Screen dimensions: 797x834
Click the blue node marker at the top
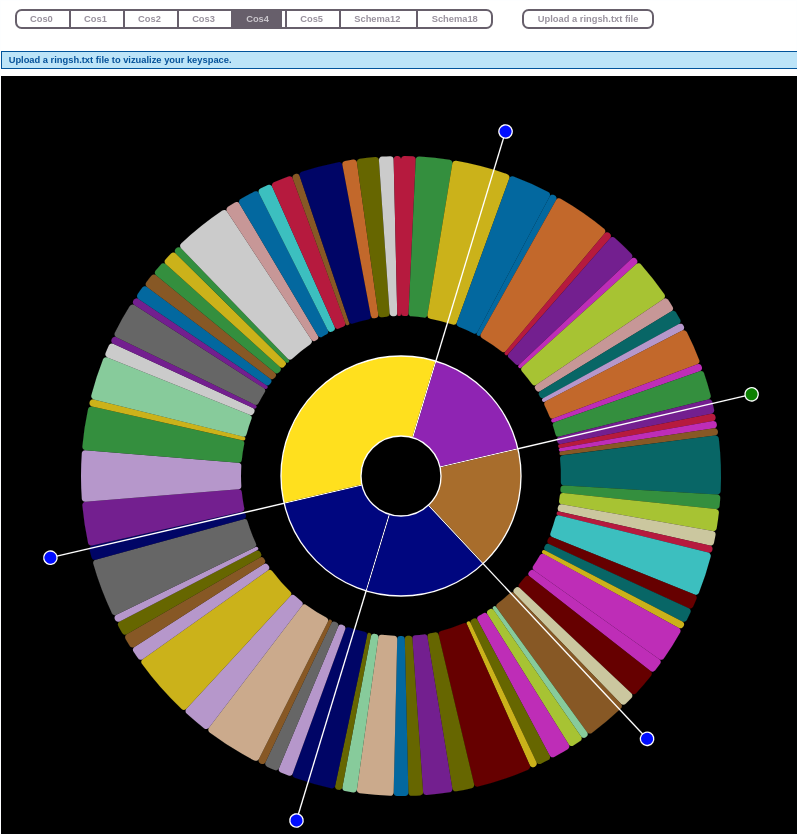coord(505,131)
